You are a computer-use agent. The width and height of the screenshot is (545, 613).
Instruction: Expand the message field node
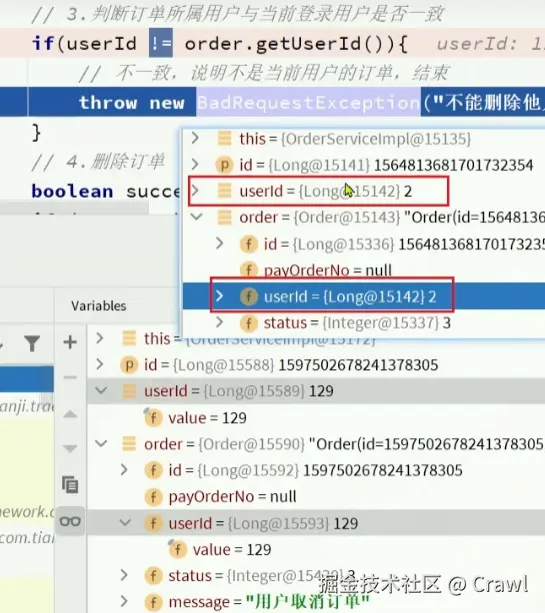click(124, 601)
